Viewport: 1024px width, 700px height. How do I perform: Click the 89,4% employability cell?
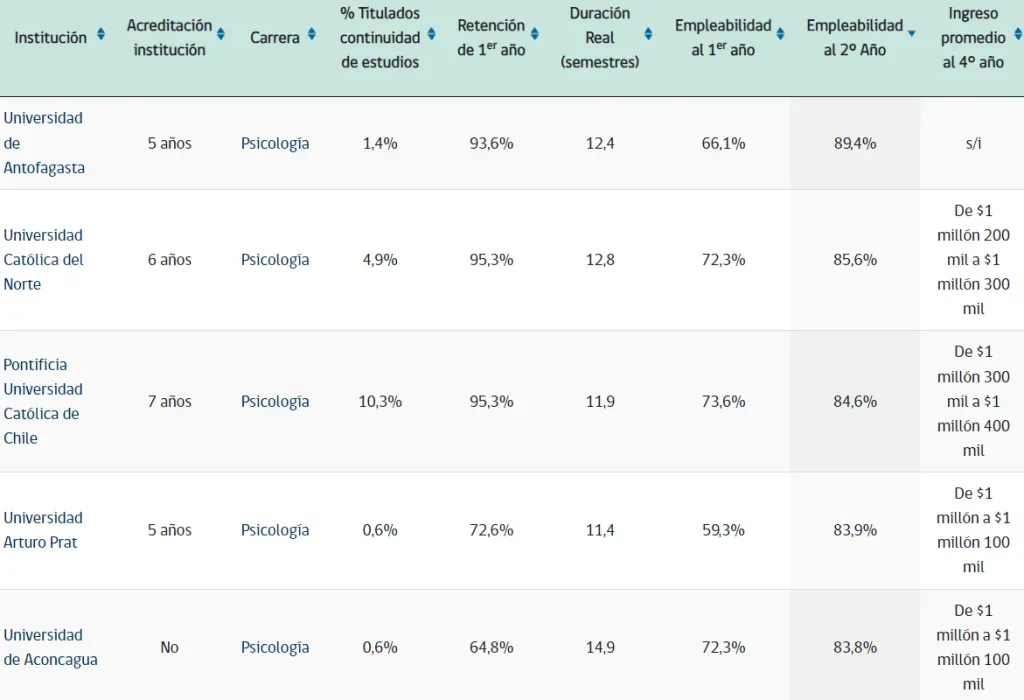pos(855,143)
